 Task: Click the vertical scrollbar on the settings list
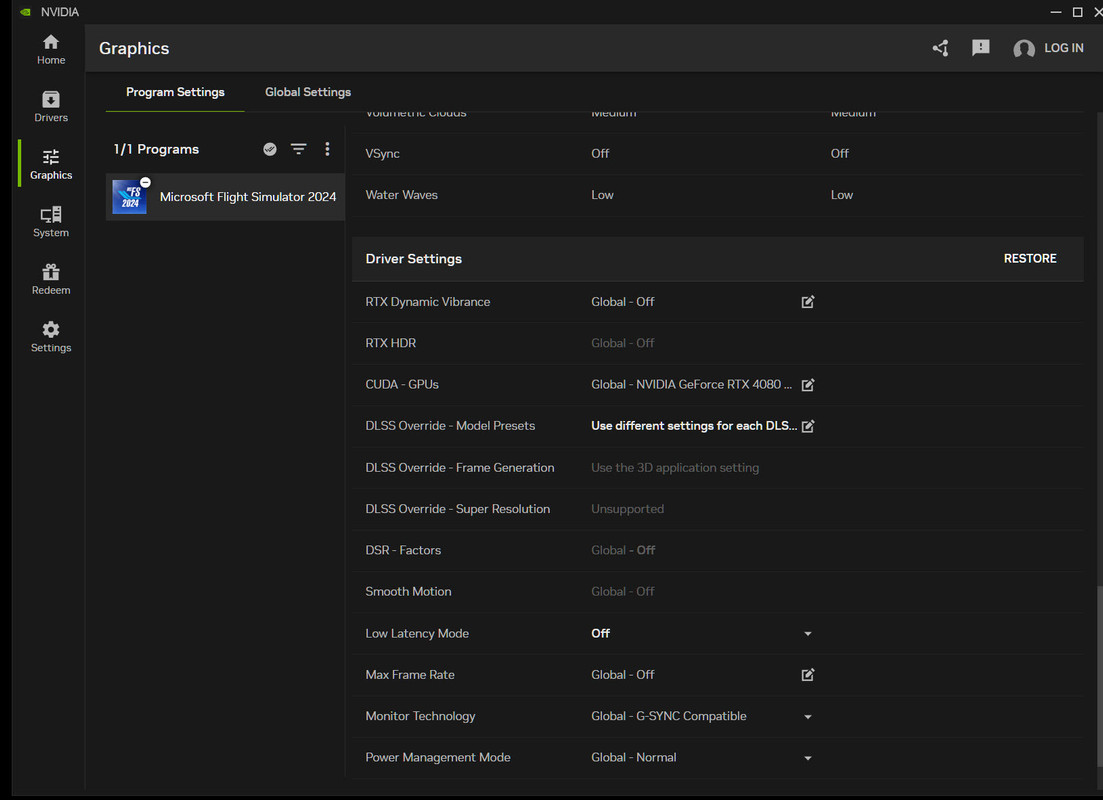tap(1099, 675)
